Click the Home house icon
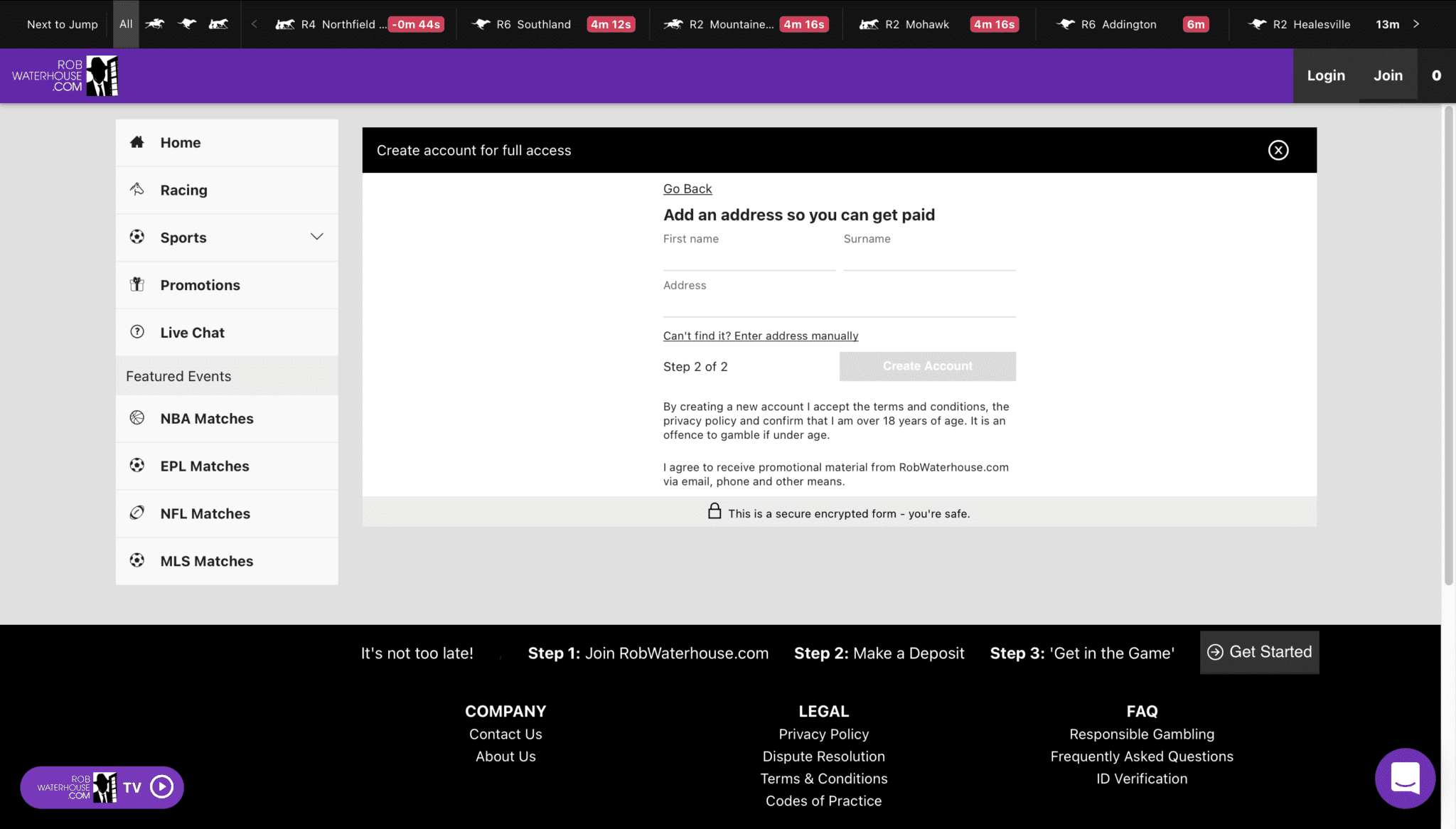This screenshot has width=1456, height=829. 137,142
